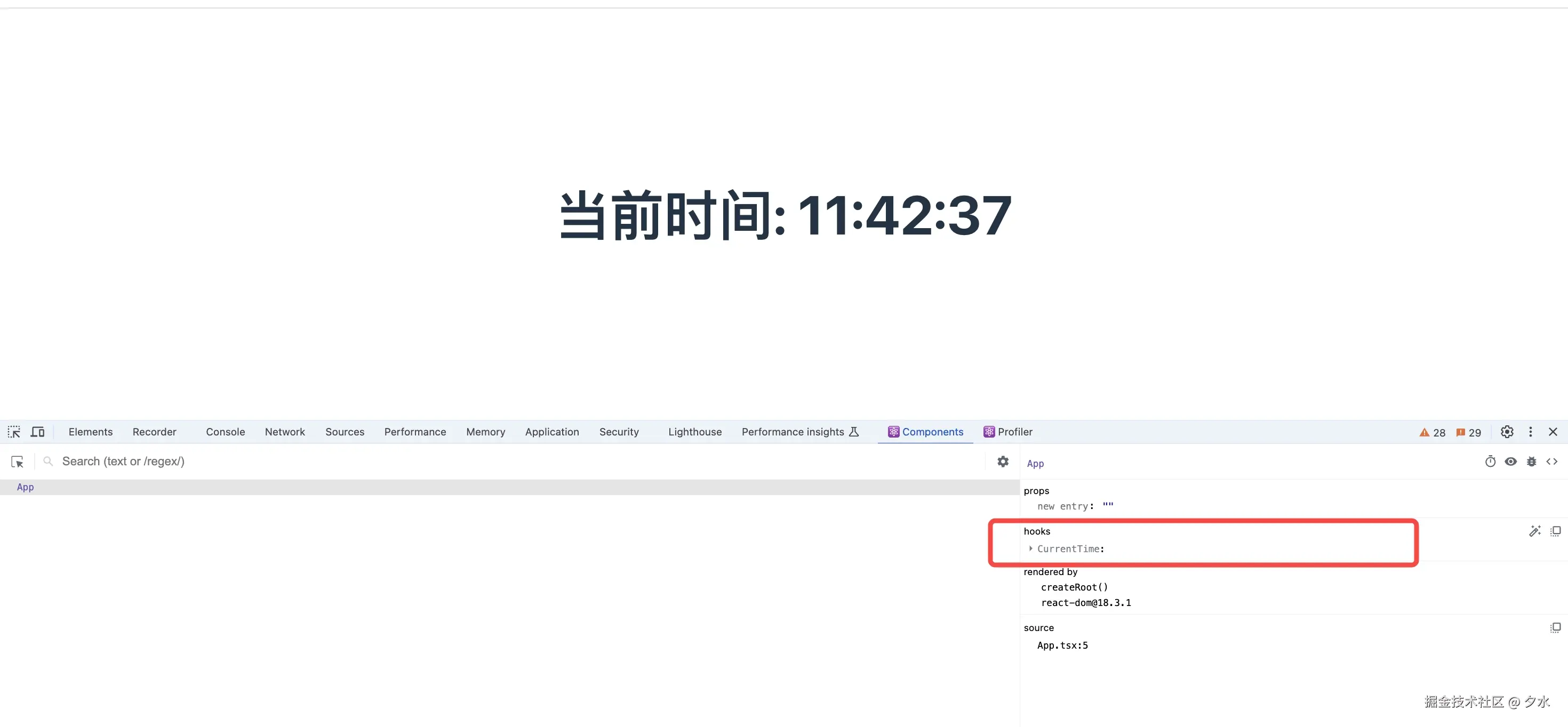This screenshot has height=727, width=1568.
Task: Log component data with the bug icon
Action: click(x=1532, y=462)
